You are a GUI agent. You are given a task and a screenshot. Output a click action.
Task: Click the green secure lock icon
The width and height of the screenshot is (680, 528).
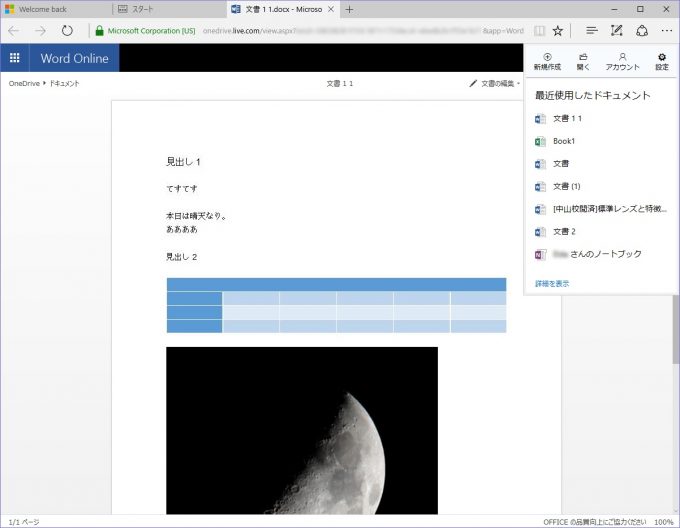99,31
